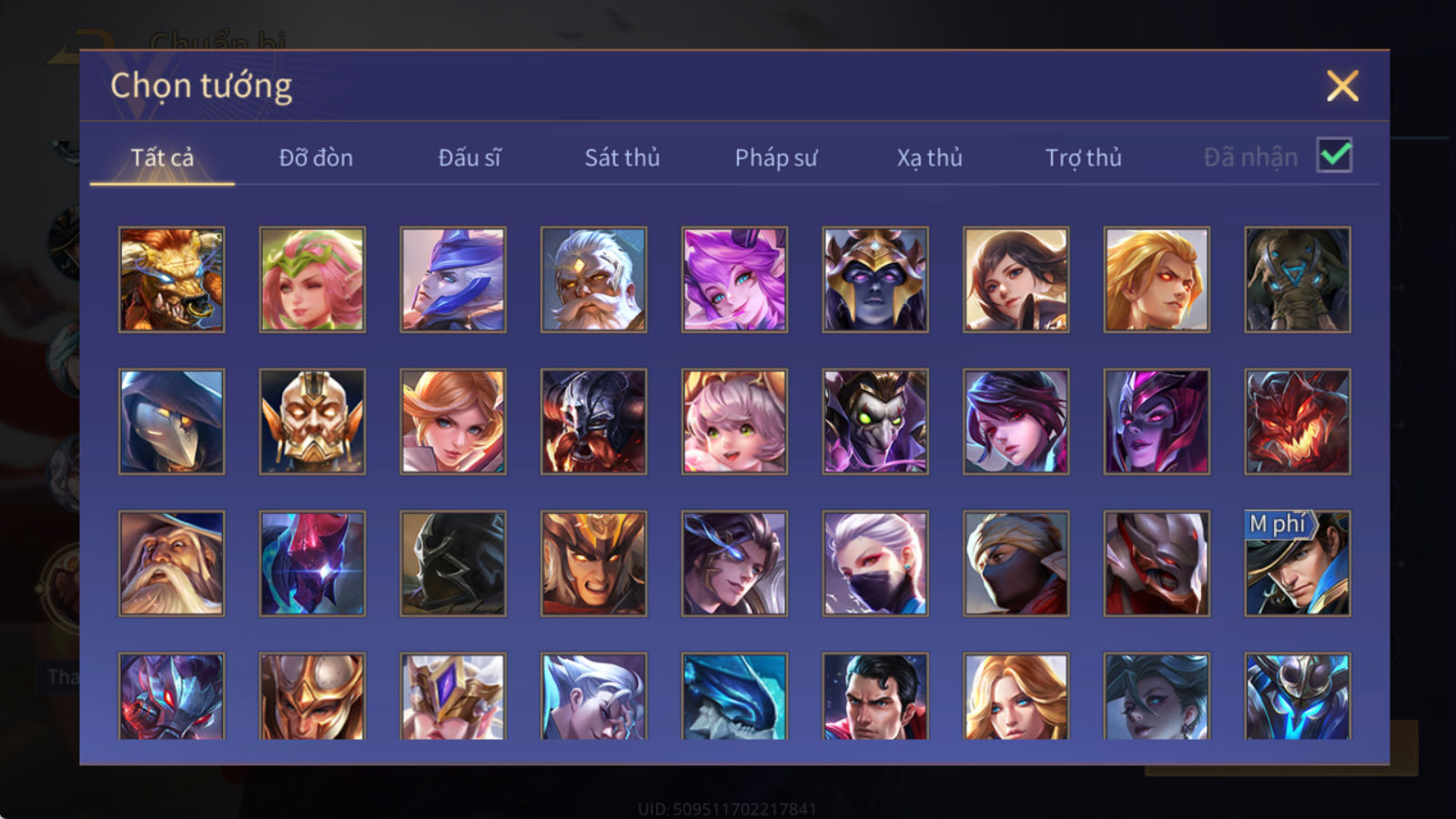The image size is (1456, 819).
Task: Pick the golden masked dwarf hero
Action: click(x=312, y=421)
